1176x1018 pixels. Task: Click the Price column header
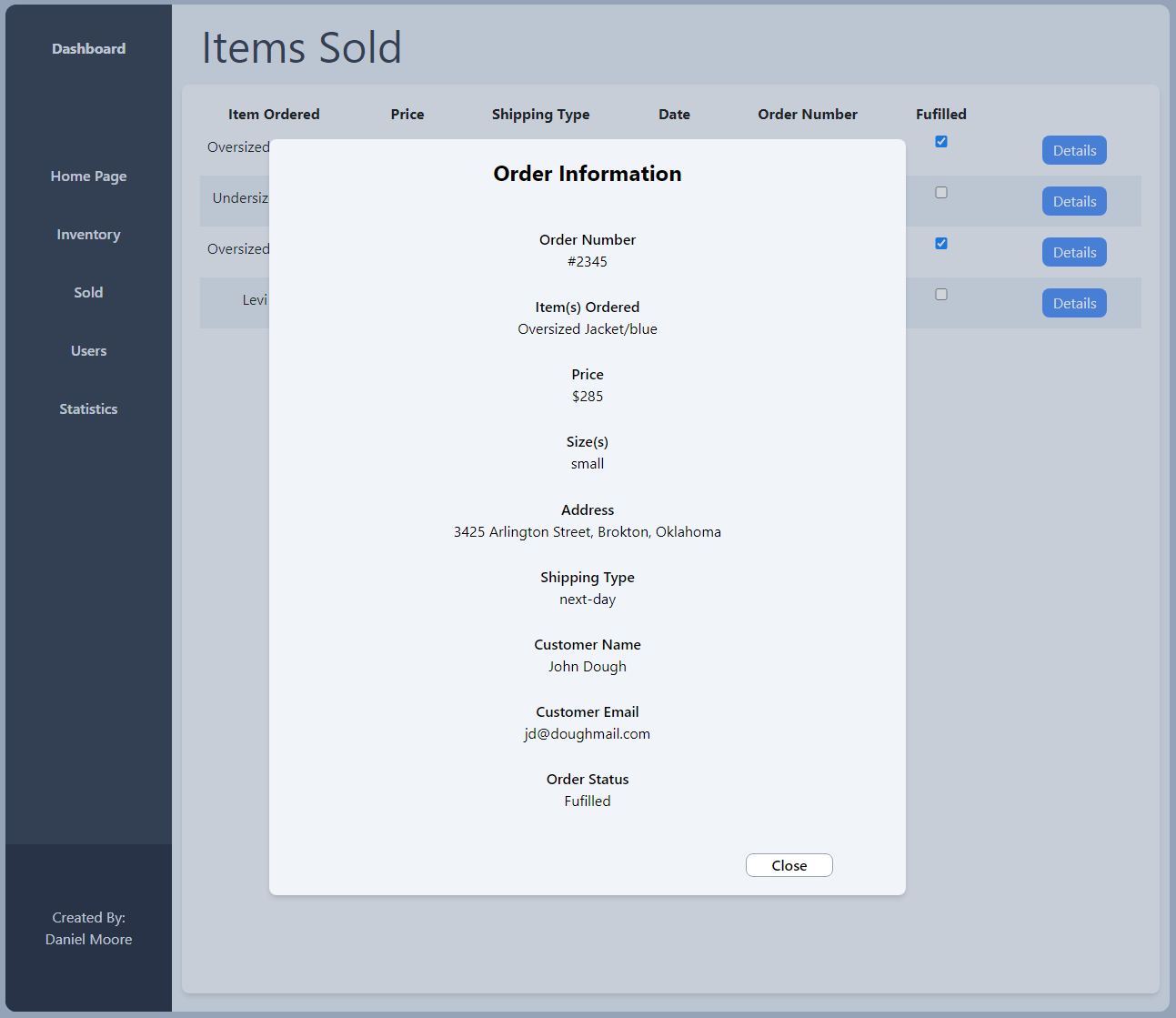407,115
